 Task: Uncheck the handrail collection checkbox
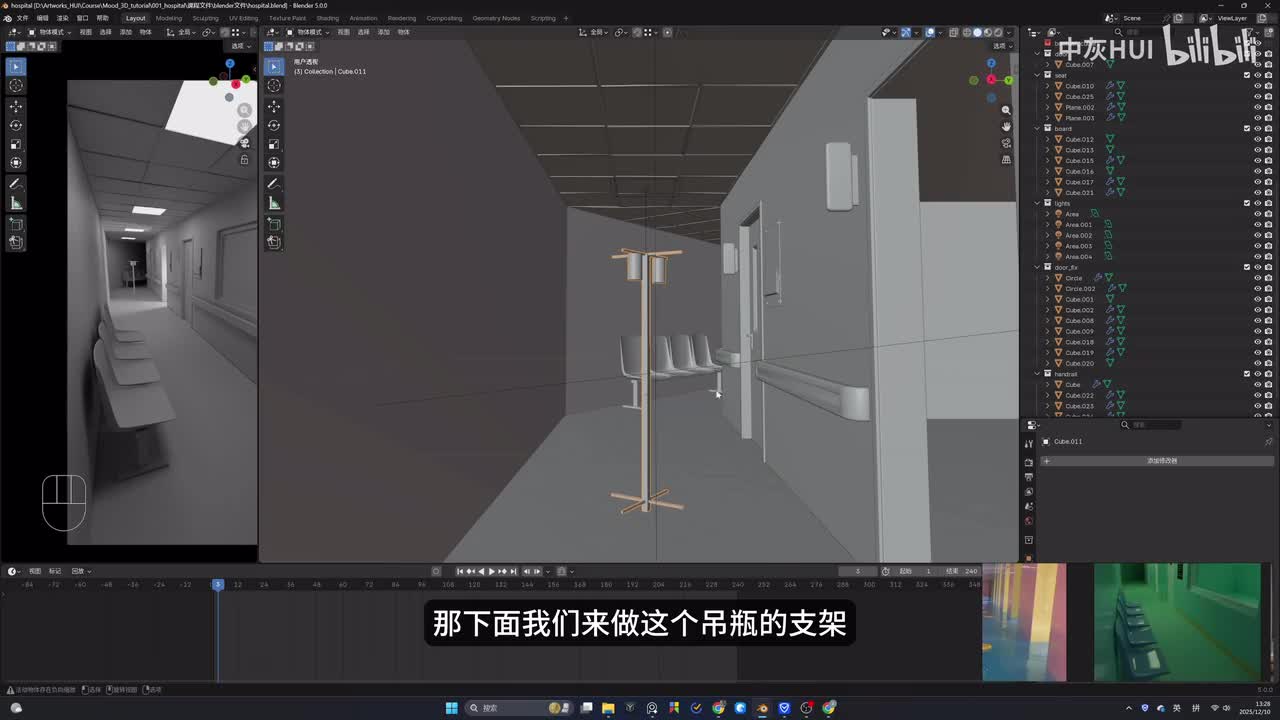click(1247, 374)
